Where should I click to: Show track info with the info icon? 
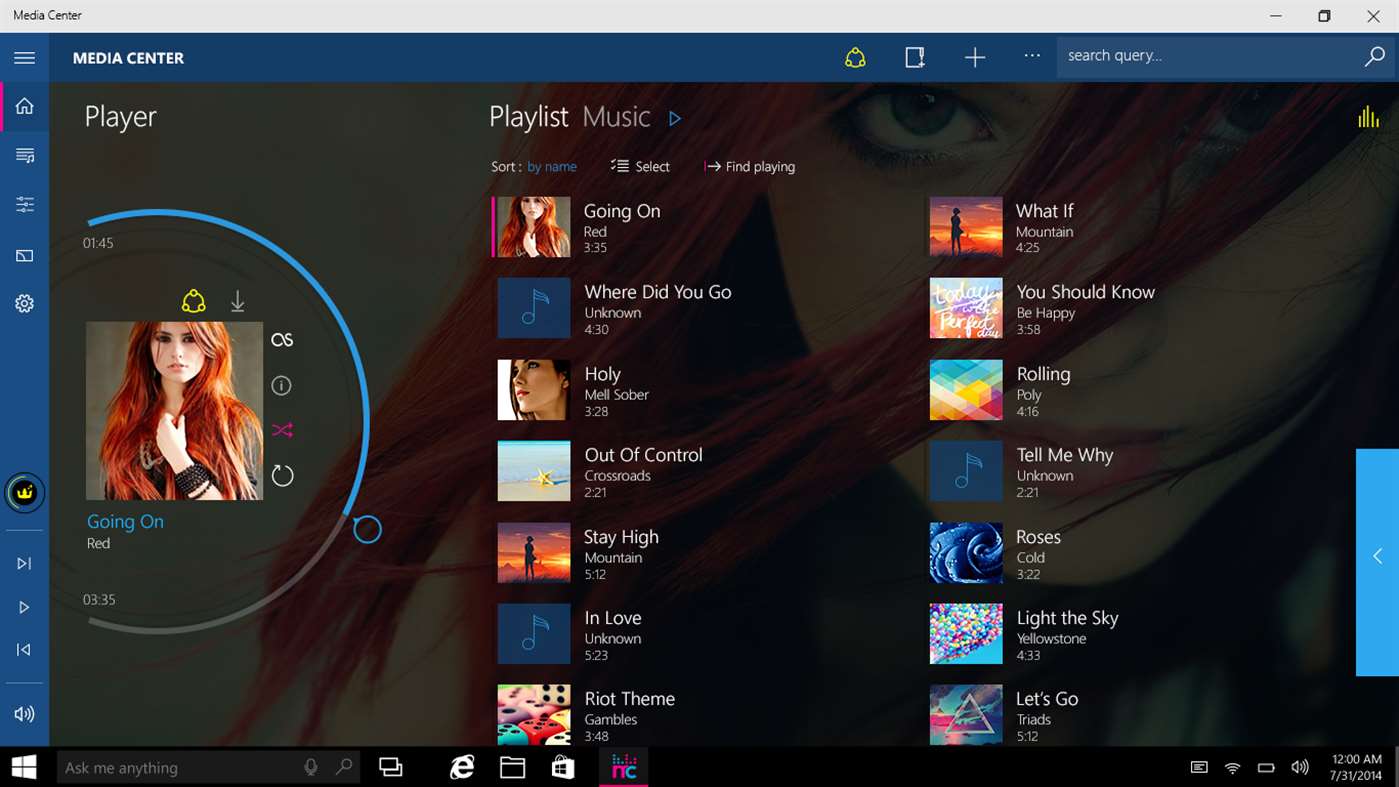(x=282, y=385)
